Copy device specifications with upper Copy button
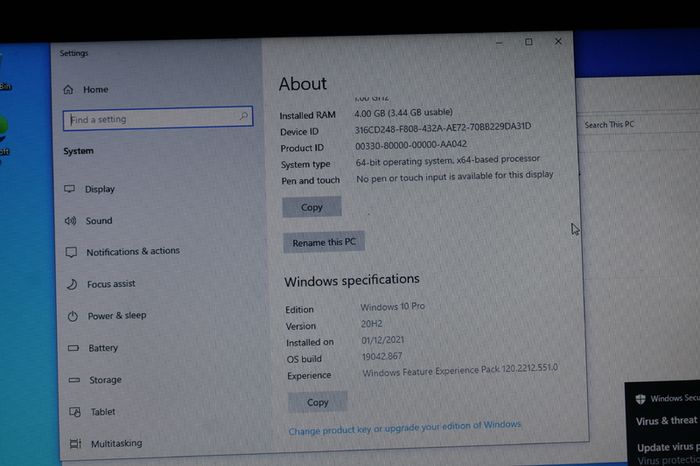The image size is (700, 466). (x=312, y=207)
